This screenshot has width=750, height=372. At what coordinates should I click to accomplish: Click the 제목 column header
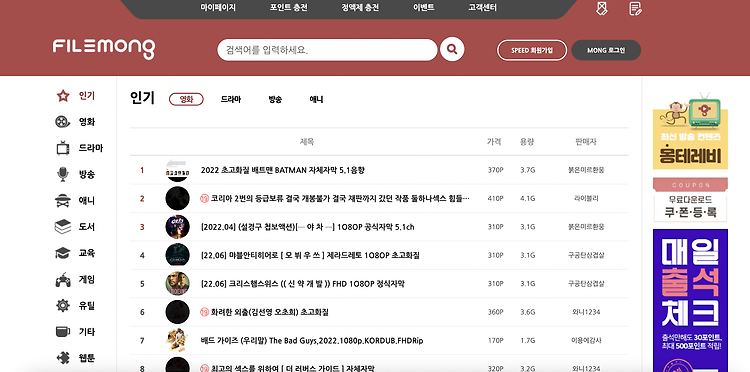pos(307,142)
